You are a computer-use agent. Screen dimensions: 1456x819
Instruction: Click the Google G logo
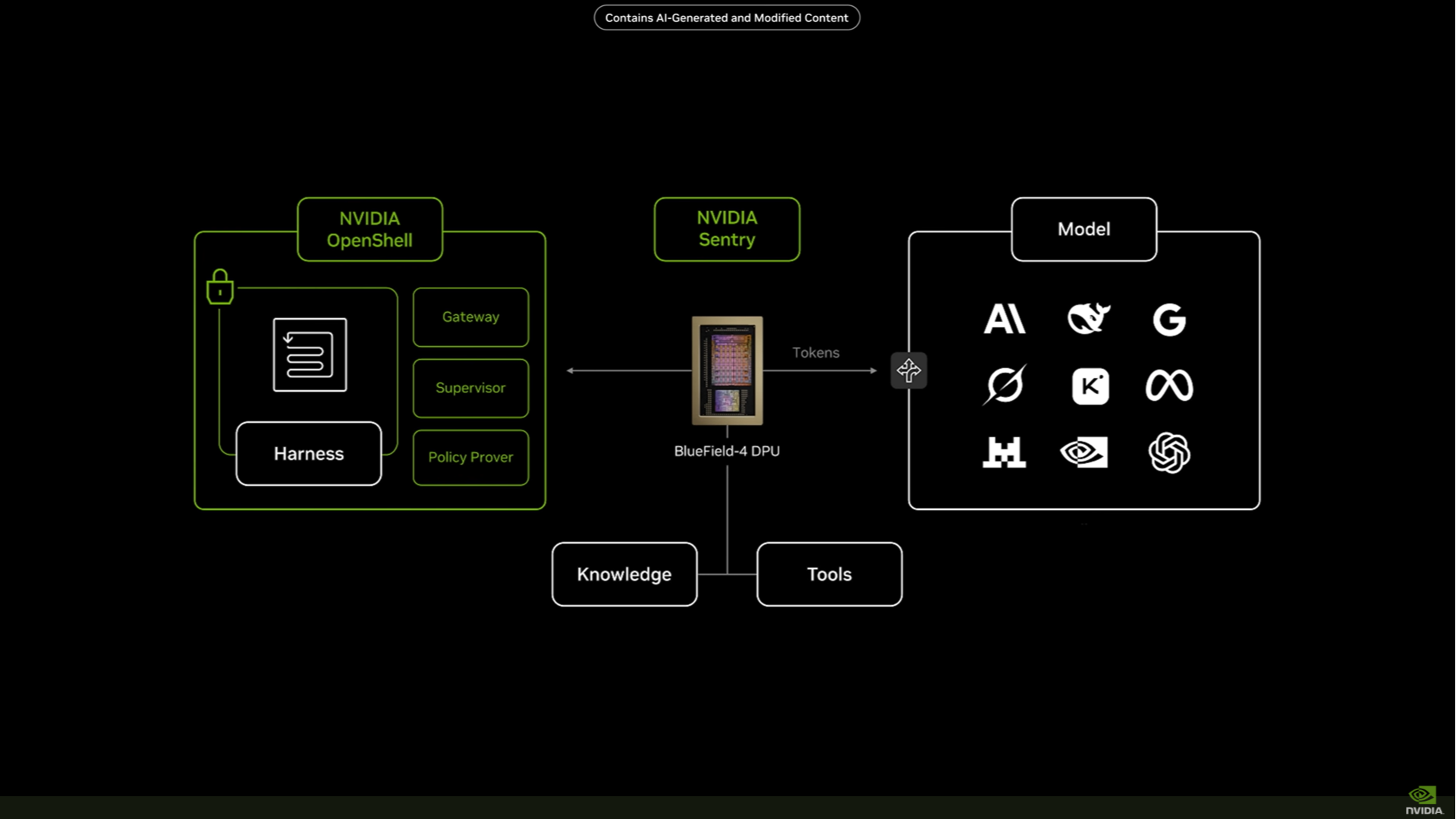click(1169, 320)
